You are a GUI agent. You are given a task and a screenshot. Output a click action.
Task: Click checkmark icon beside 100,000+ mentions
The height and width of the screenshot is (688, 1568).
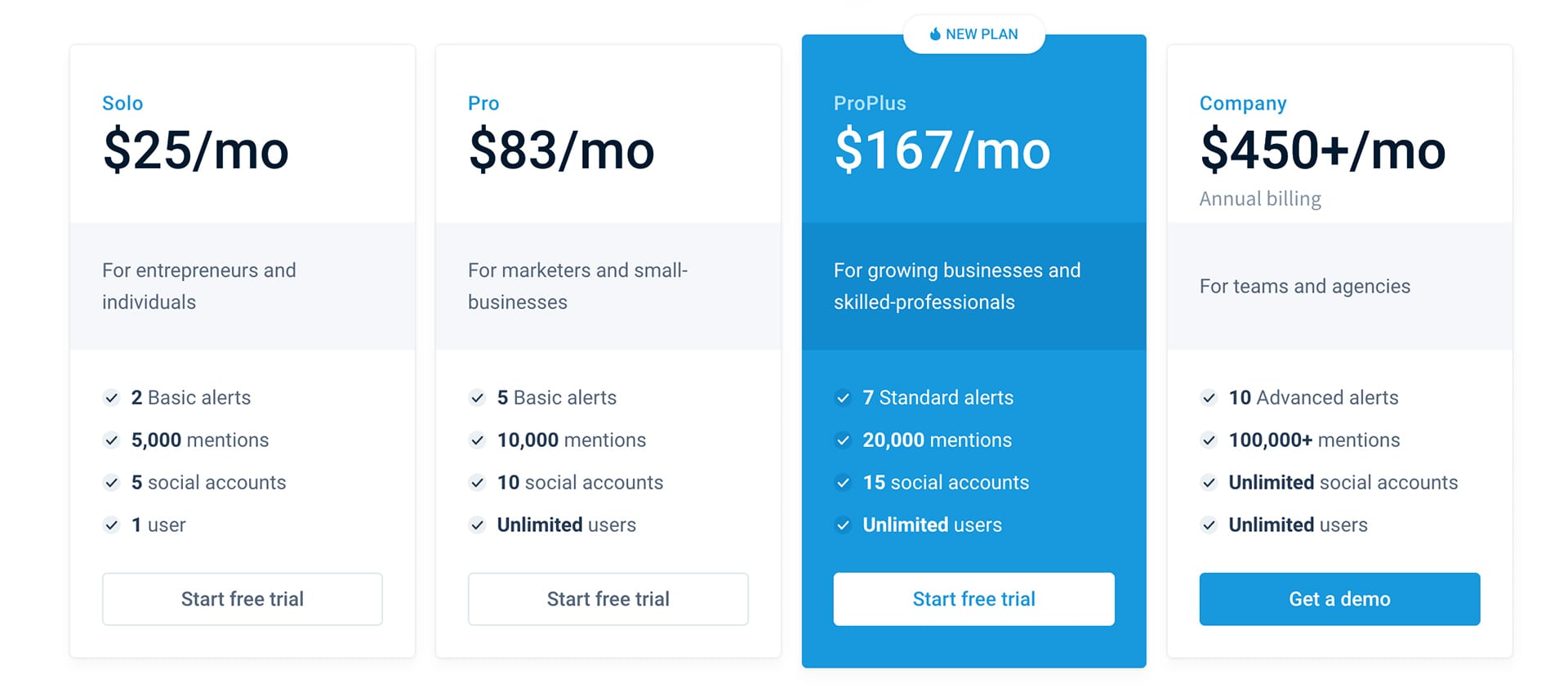click(x=1209, y=440)
